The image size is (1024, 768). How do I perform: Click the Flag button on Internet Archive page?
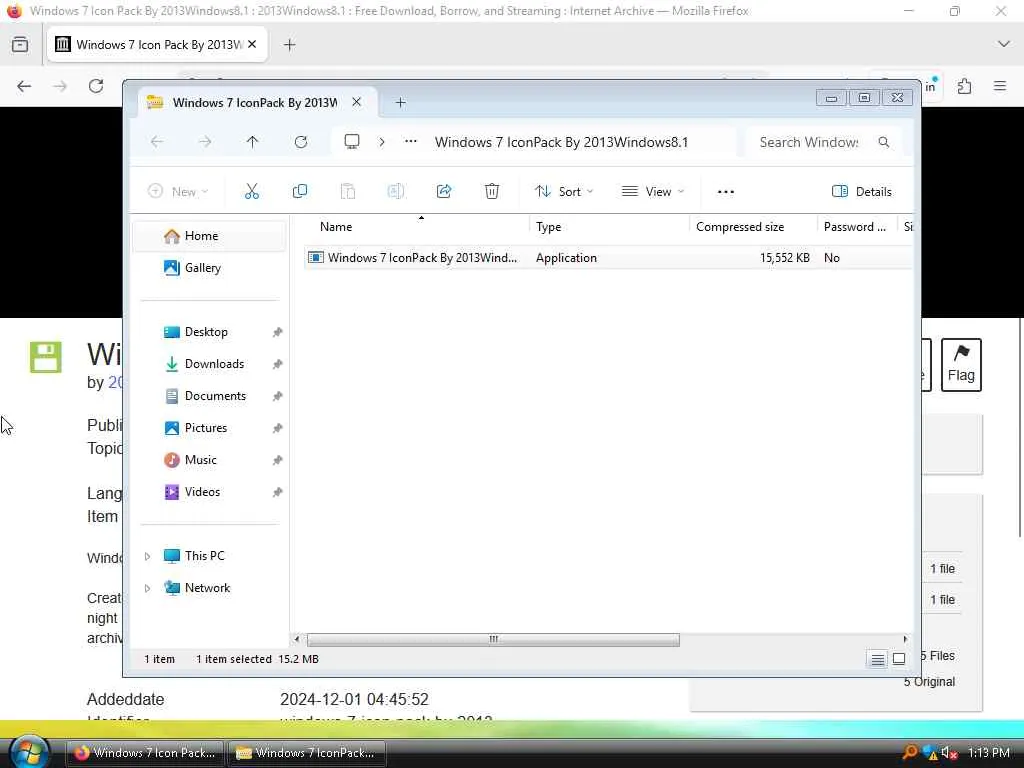961,364
